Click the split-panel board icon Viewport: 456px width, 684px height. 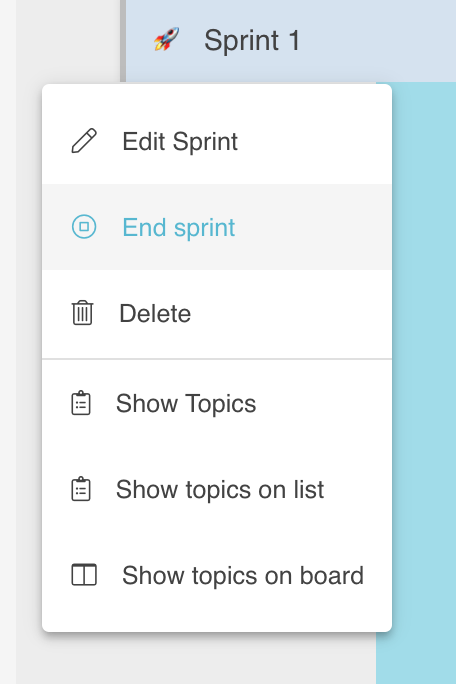84,575
